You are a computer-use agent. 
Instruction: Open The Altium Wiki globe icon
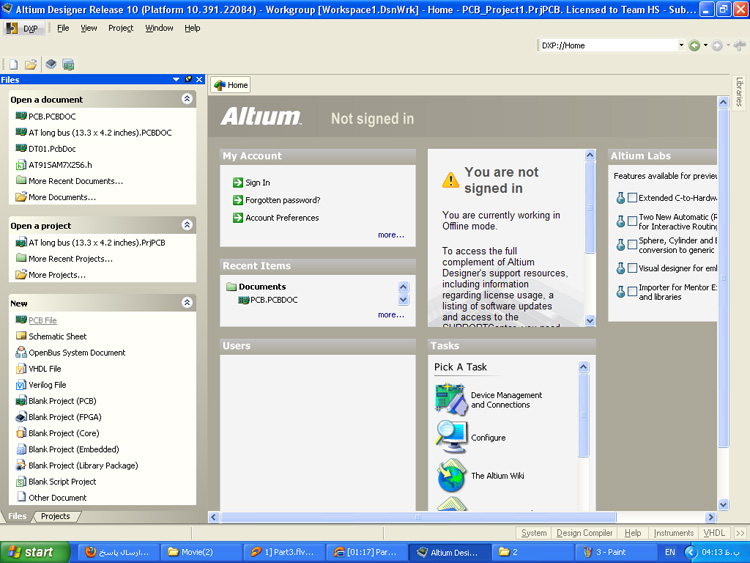point(451,476)
